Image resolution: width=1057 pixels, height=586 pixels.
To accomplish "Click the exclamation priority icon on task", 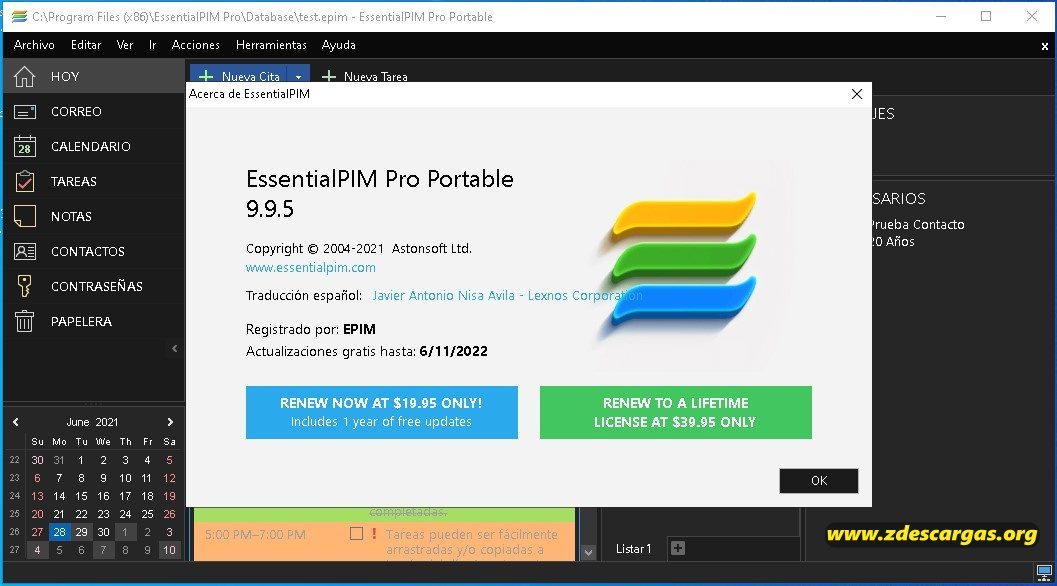I will pyautogui.click(x=374, y=533).
